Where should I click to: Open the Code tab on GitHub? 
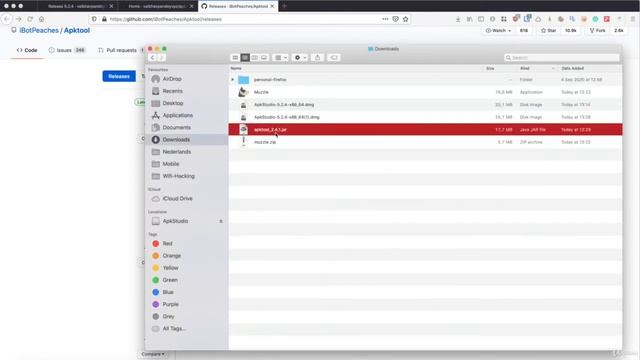(x=27, y=50)
